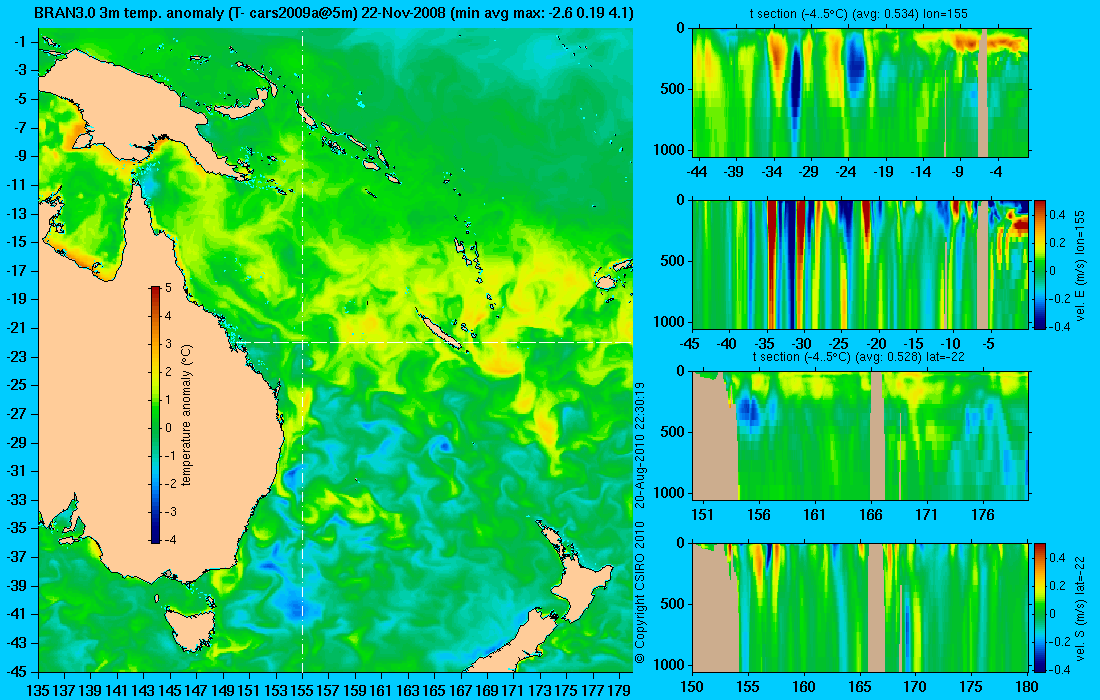This screenshot has width=1100, height=700.
Task: Click the "-1" latitude tick on the map
Action: tap(21, 42)
